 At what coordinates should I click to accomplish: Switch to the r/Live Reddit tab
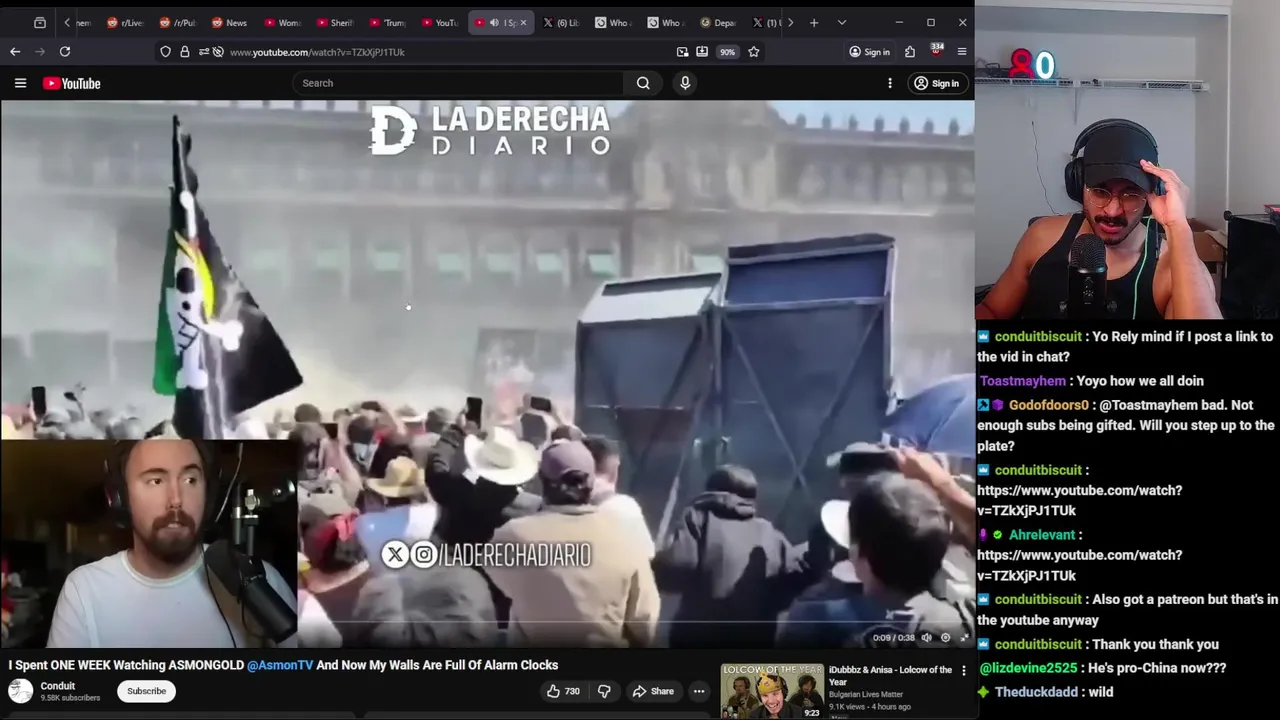124,22
